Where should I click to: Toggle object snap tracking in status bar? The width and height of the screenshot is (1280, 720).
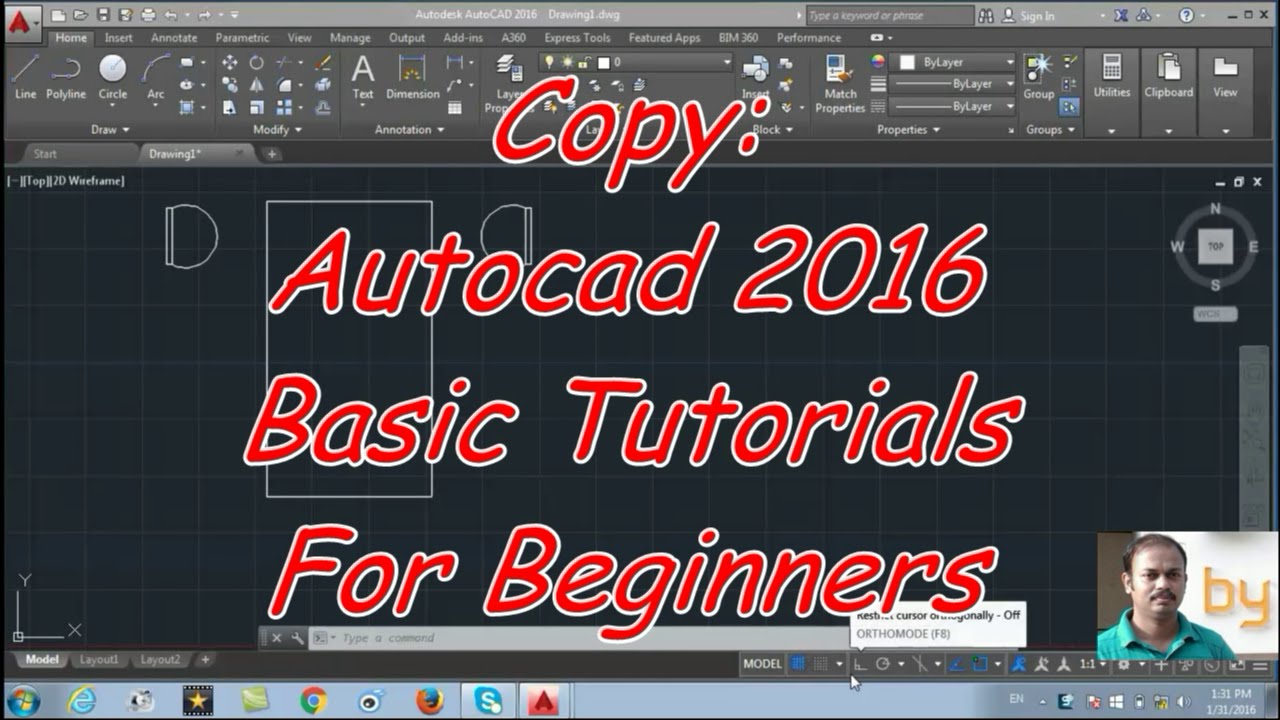pyautogui.click(x=957, y=664)
